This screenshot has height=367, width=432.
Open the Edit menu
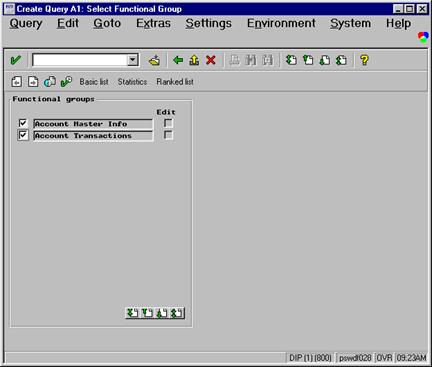pyautogui.click(x=68, y=24)
